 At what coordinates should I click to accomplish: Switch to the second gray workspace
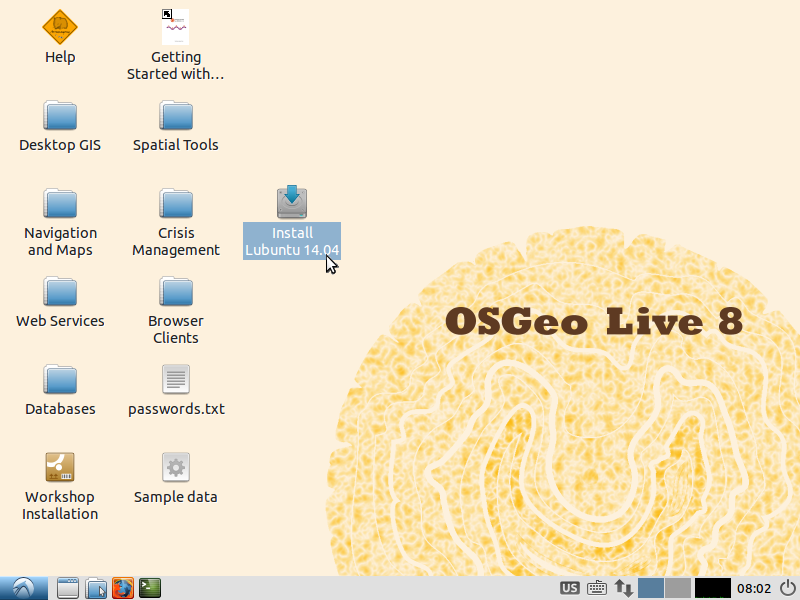point(678,588)
